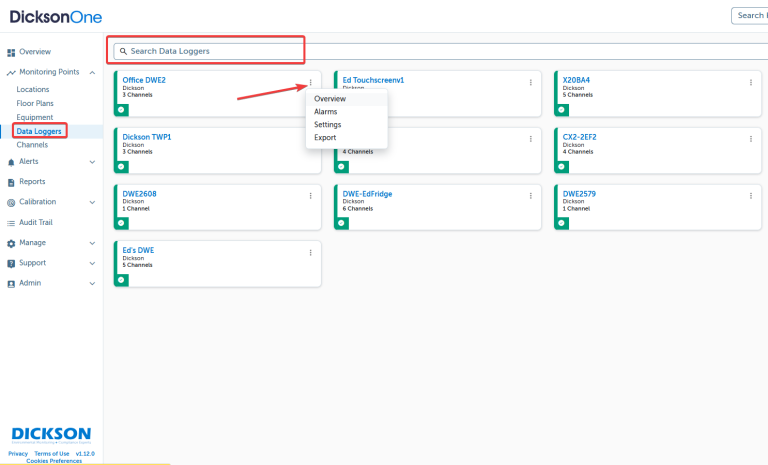Open three-dot menu on X20BA4 card

point(751,83)
